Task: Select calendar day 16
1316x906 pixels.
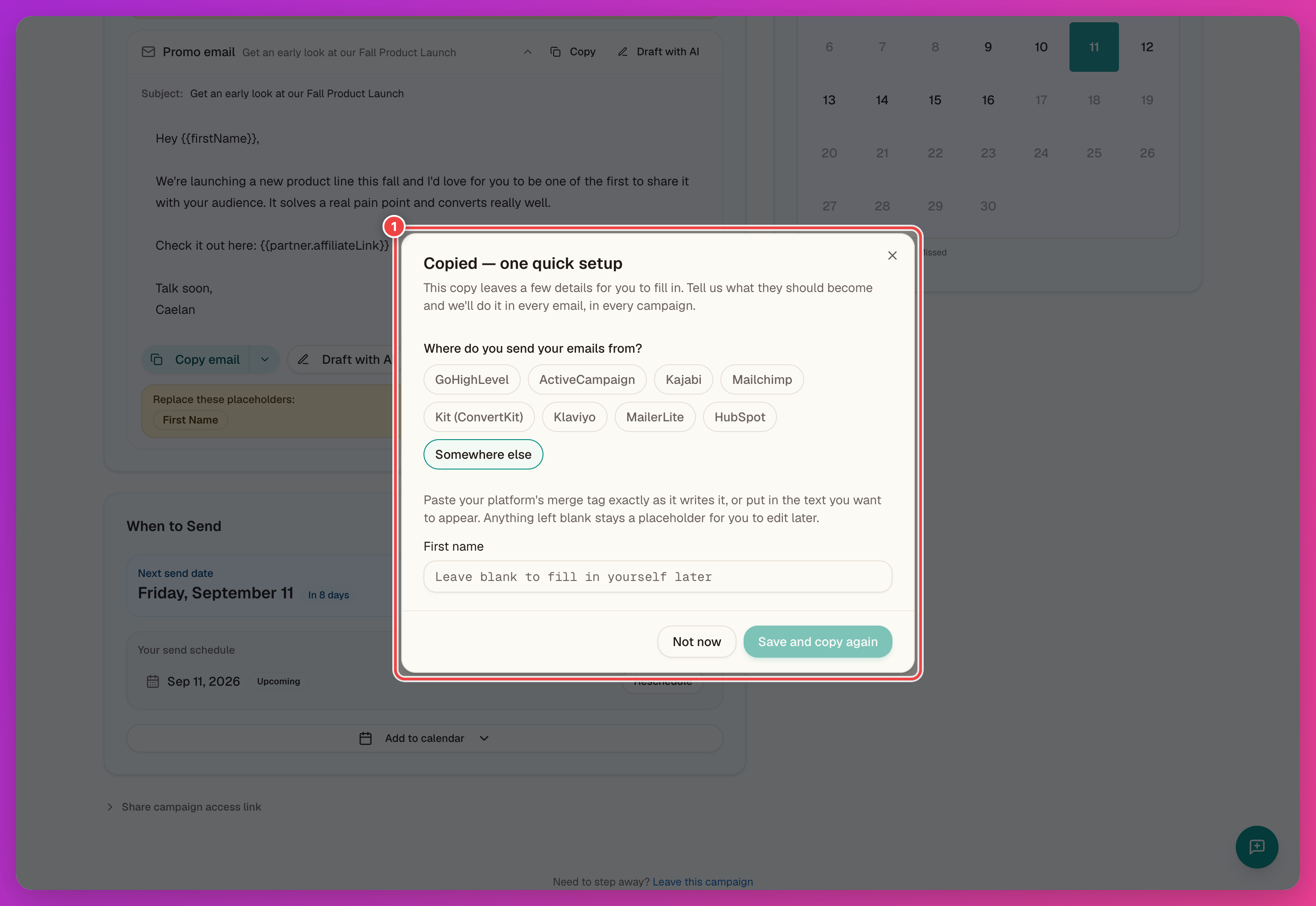Action: click(x=988, y=100)
